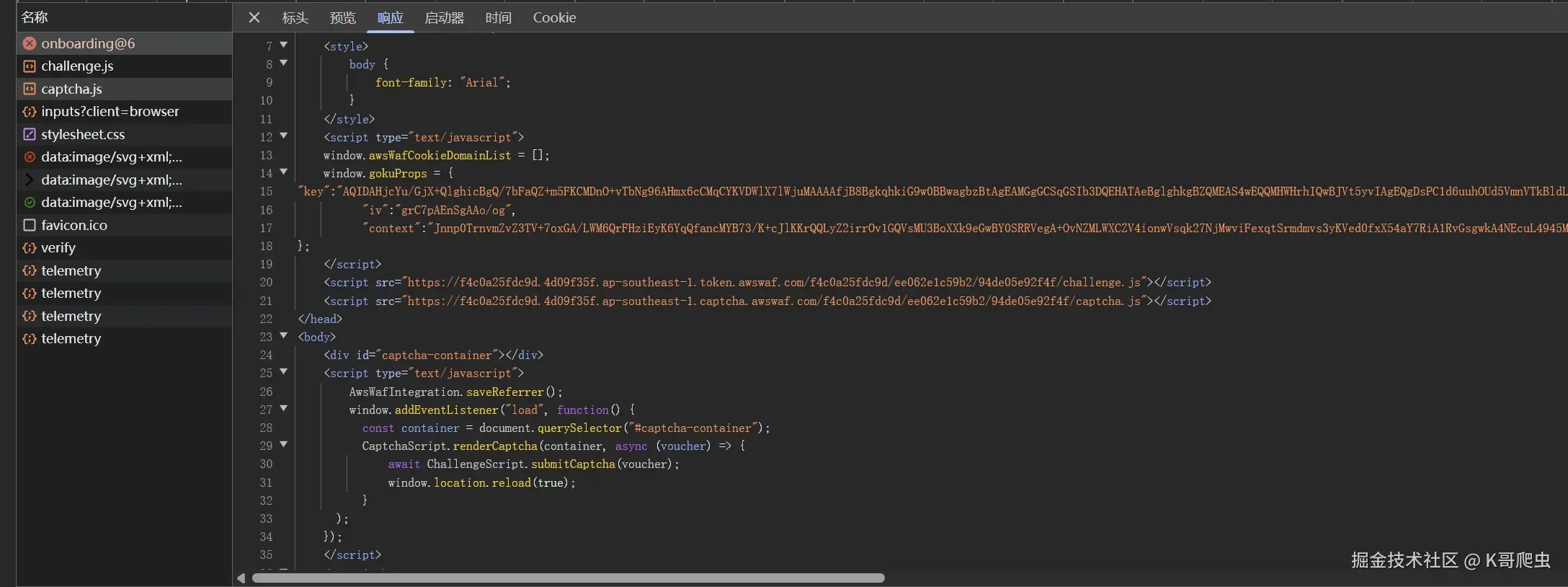Viewport: 1568px width, 587px height.
Task: Click window.location.reload(true) on line 31
Action: (x=481, y=483)
